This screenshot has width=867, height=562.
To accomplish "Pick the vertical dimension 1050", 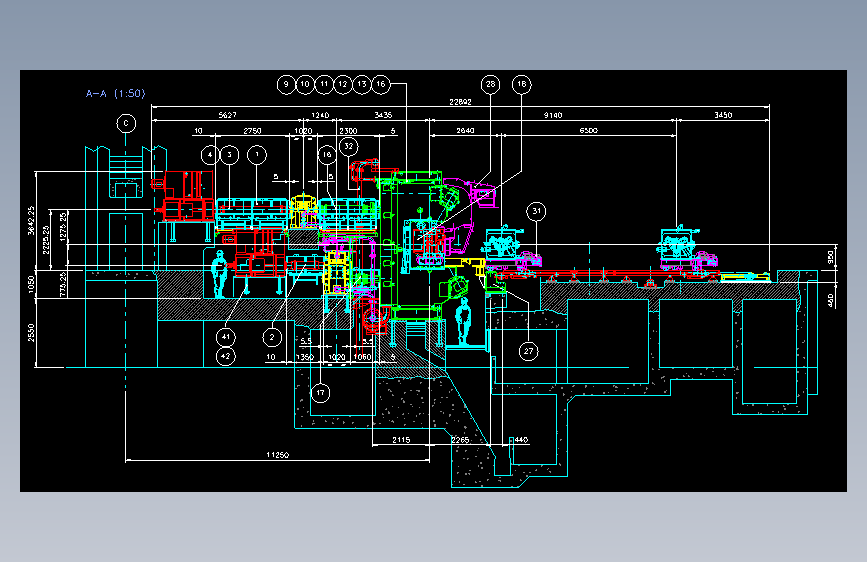I will coord(31,284).
